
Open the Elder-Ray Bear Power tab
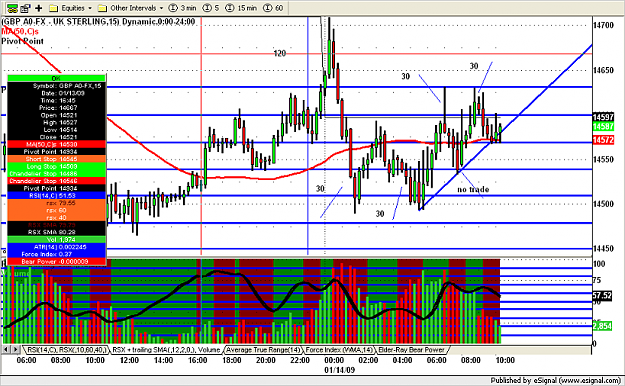(412, 350)
